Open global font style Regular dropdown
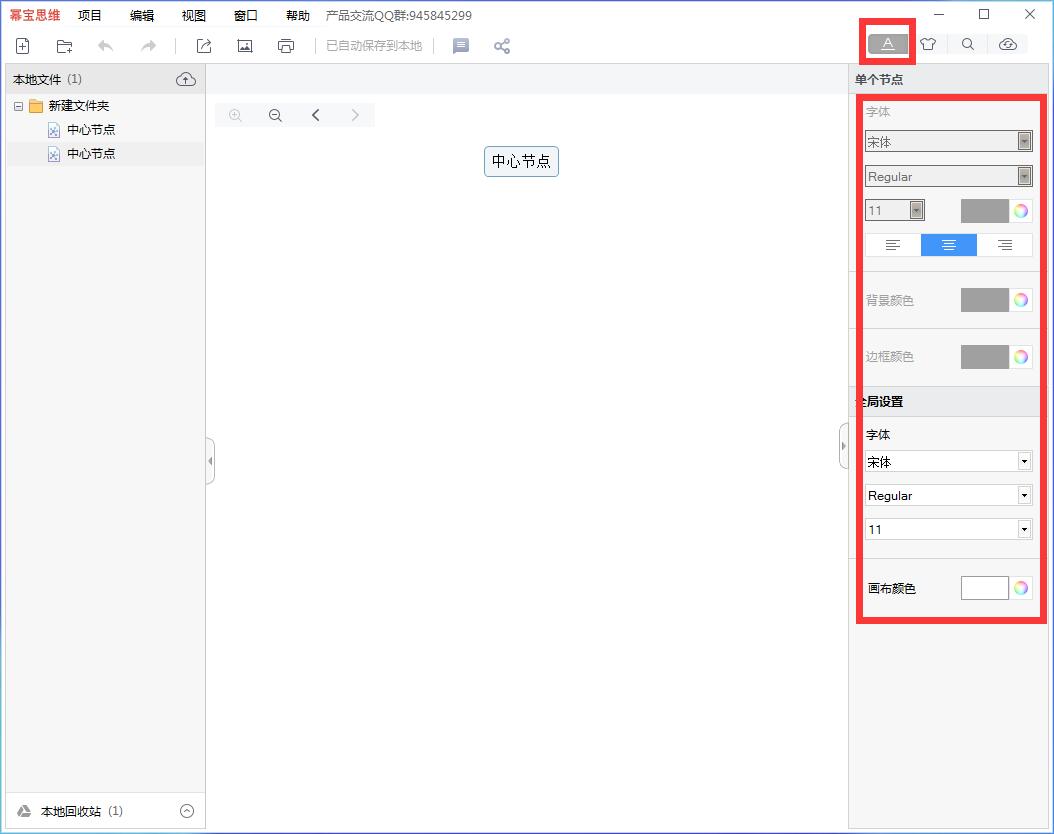The width and height of the screenshot is (1054, 834). coord(948,496)
